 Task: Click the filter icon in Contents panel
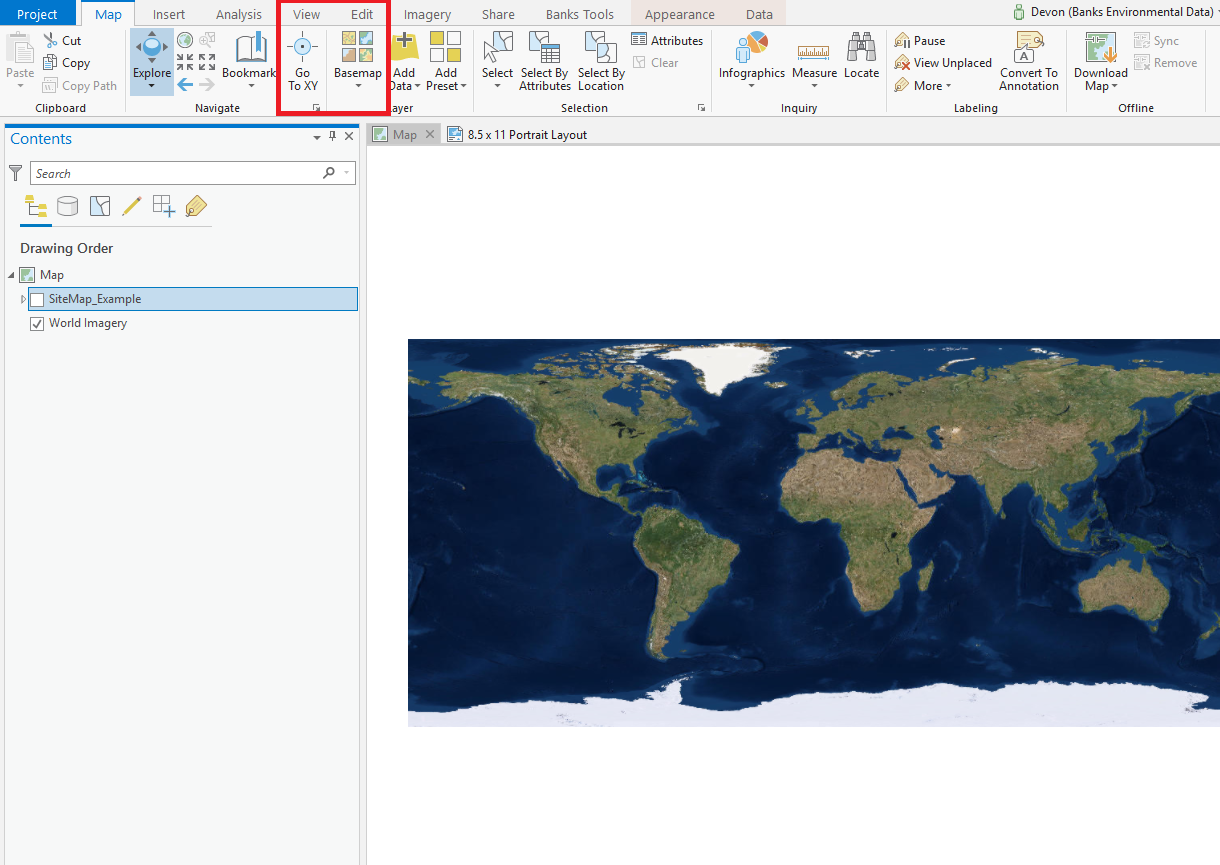(x=16, y=173)
